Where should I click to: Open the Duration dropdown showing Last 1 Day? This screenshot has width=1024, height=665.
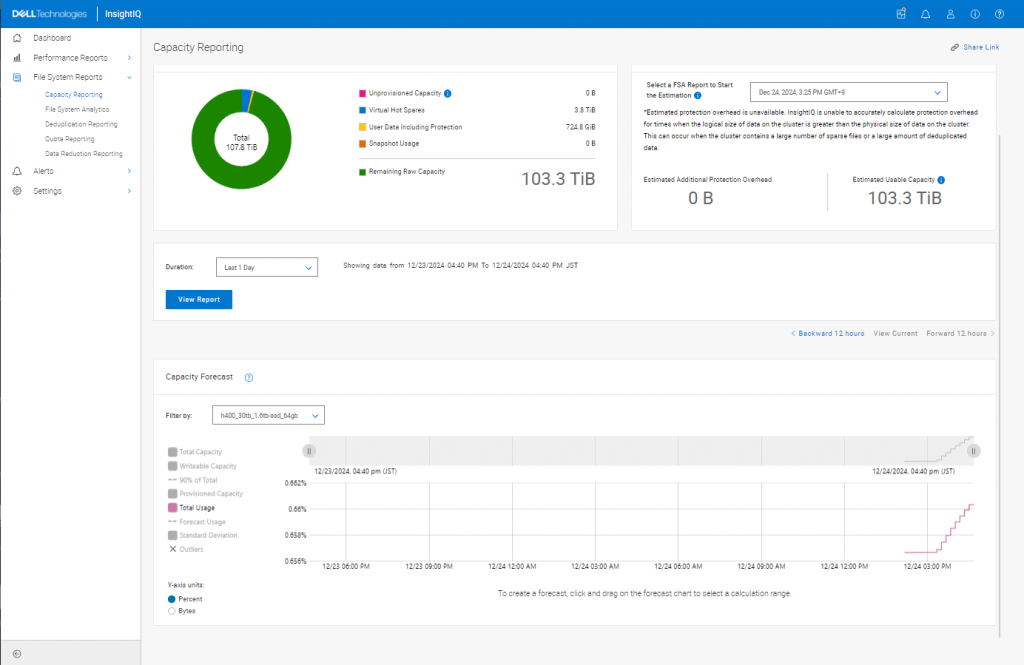pyautogui.click(x=266, y=267)
